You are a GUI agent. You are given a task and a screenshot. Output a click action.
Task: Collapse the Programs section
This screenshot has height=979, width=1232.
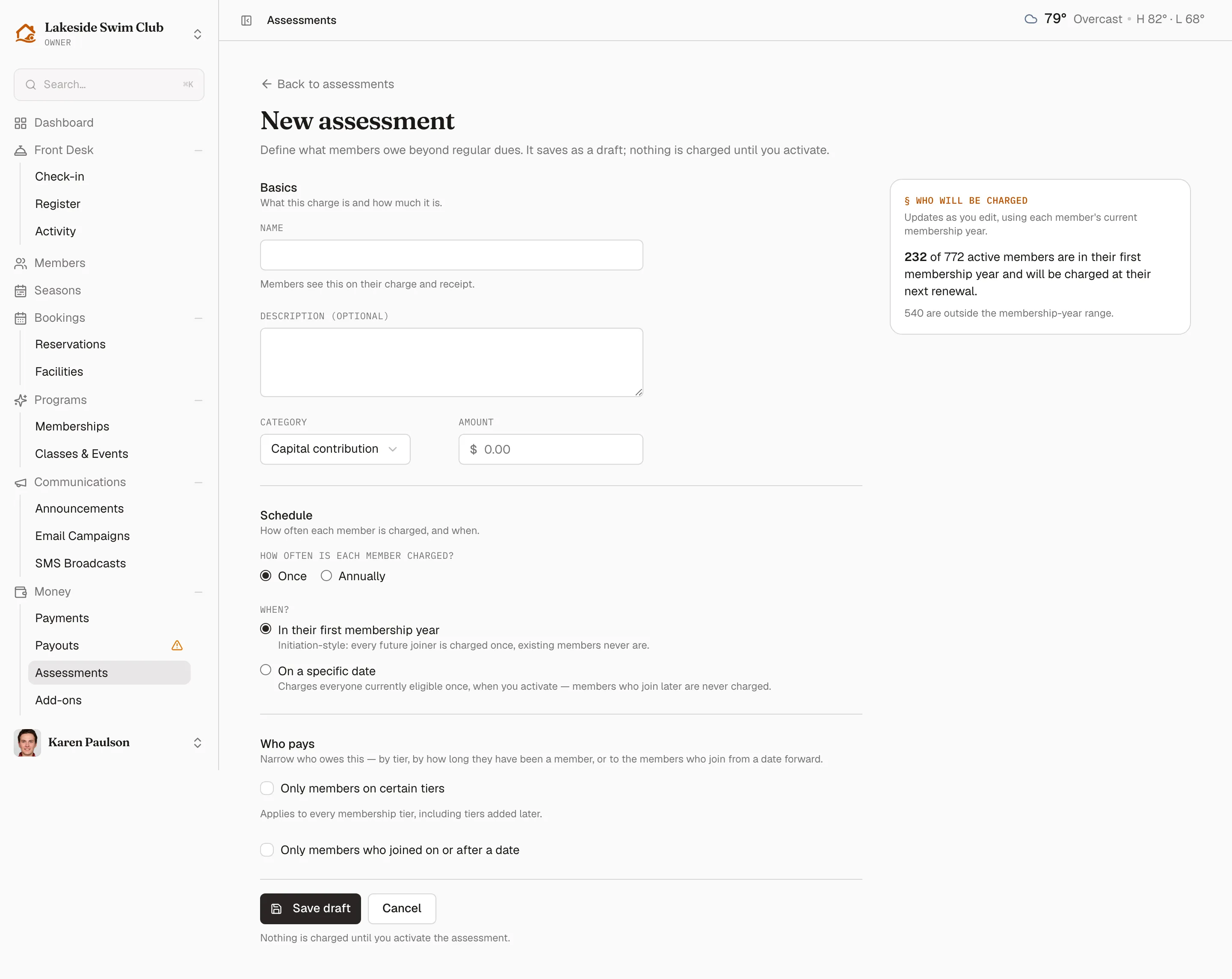click(198, 400)
